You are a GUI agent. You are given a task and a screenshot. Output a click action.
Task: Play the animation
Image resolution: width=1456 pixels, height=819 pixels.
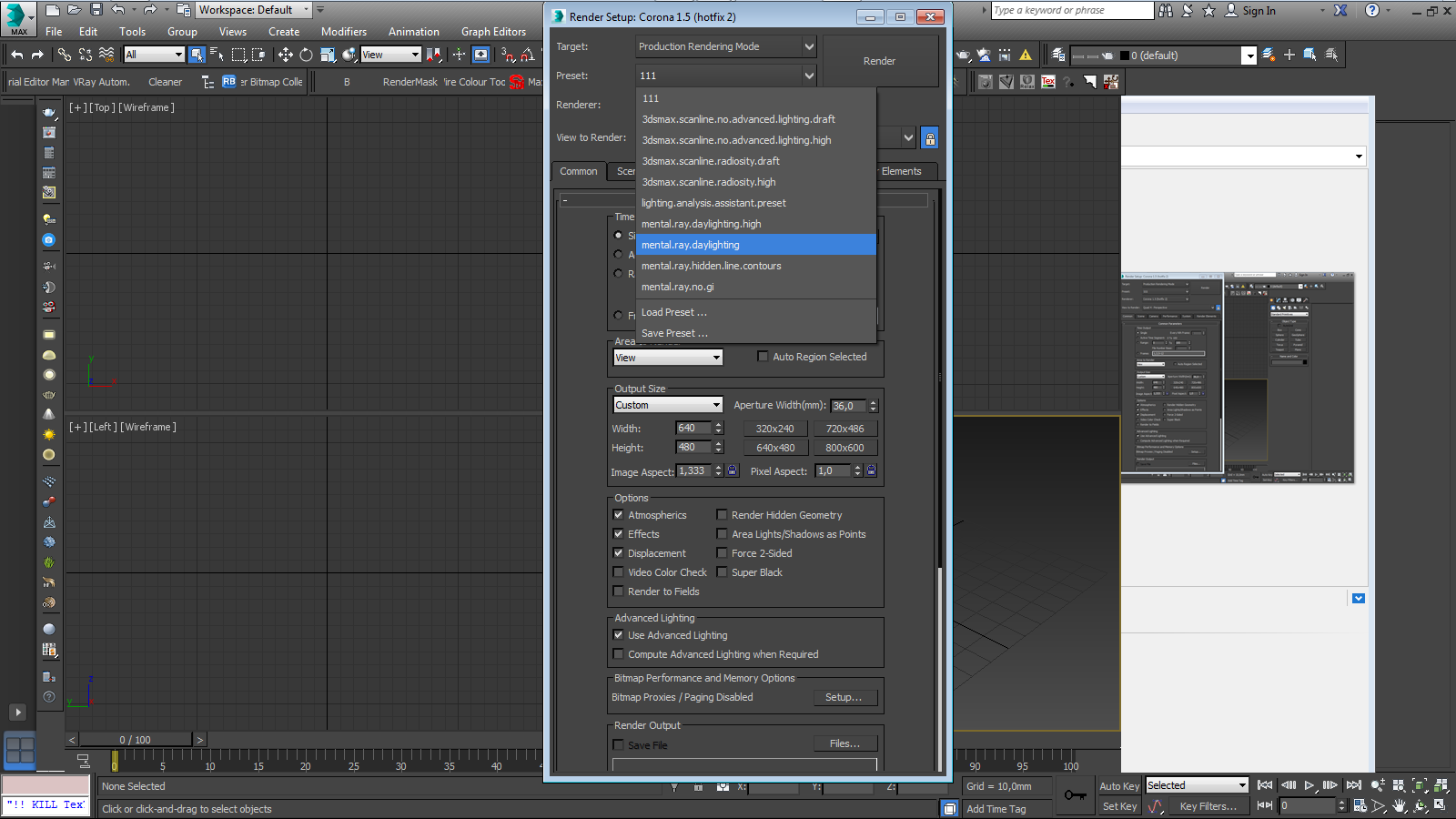click(x=1309, y=785)
